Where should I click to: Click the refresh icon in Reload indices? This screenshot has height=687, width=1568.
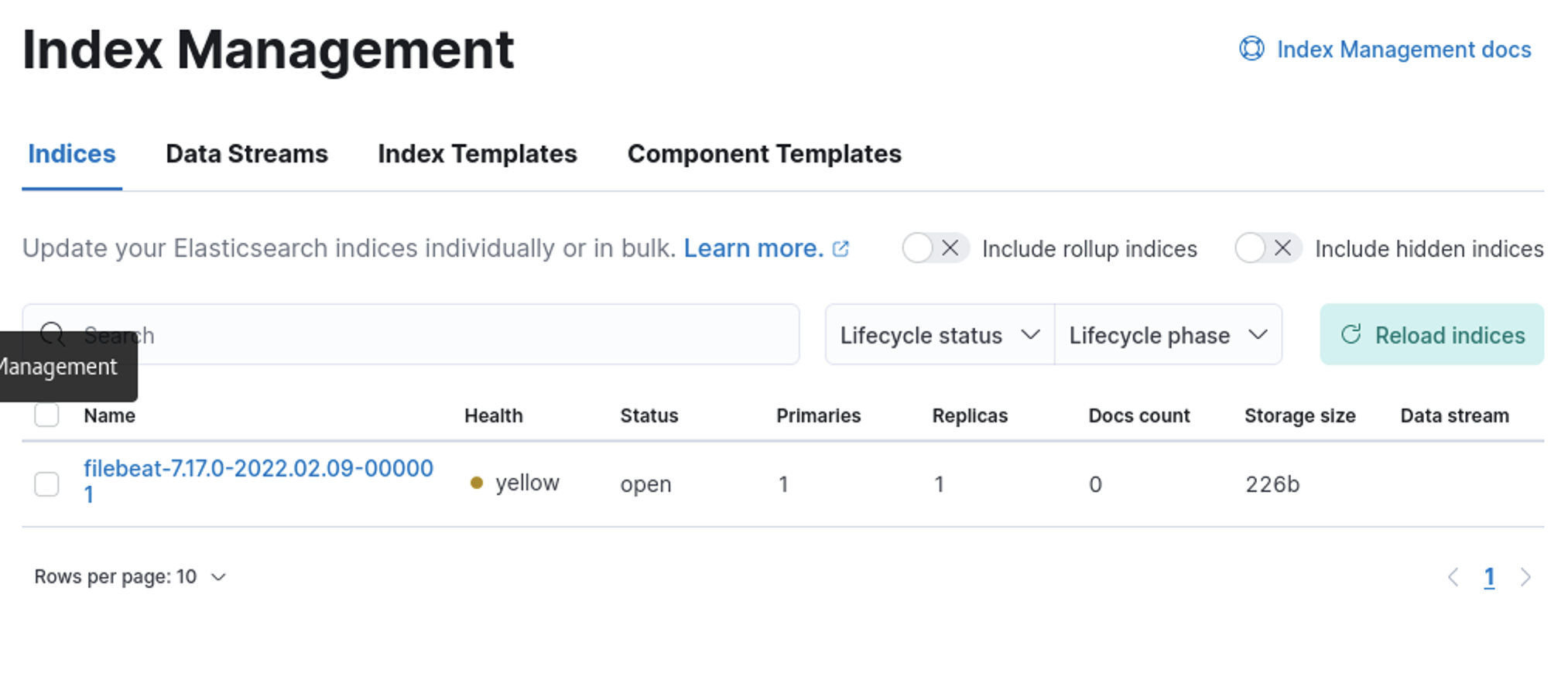point(1351,334)
